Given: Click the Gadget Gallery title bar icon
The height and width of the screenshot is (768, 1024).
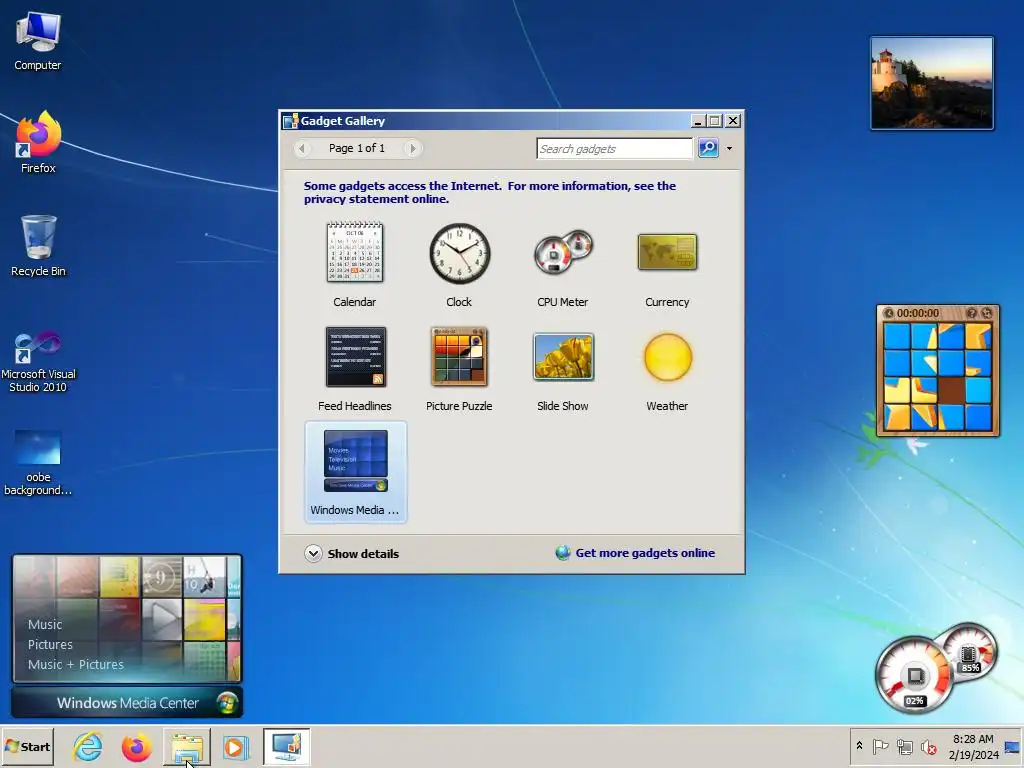Looking at the screenshot, I should coord(291,121).
